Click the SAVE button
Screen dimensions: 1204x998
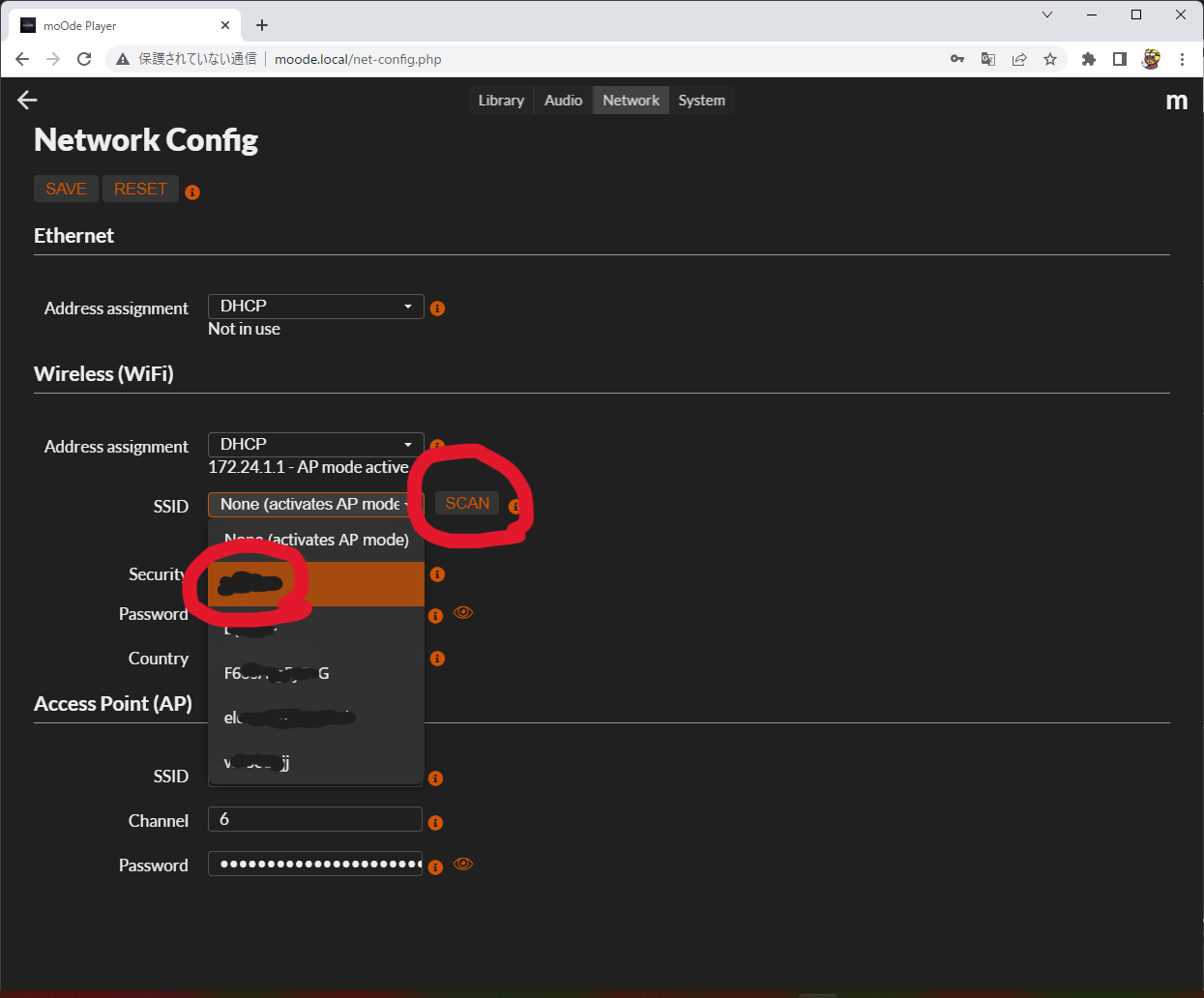pos(66,189)
